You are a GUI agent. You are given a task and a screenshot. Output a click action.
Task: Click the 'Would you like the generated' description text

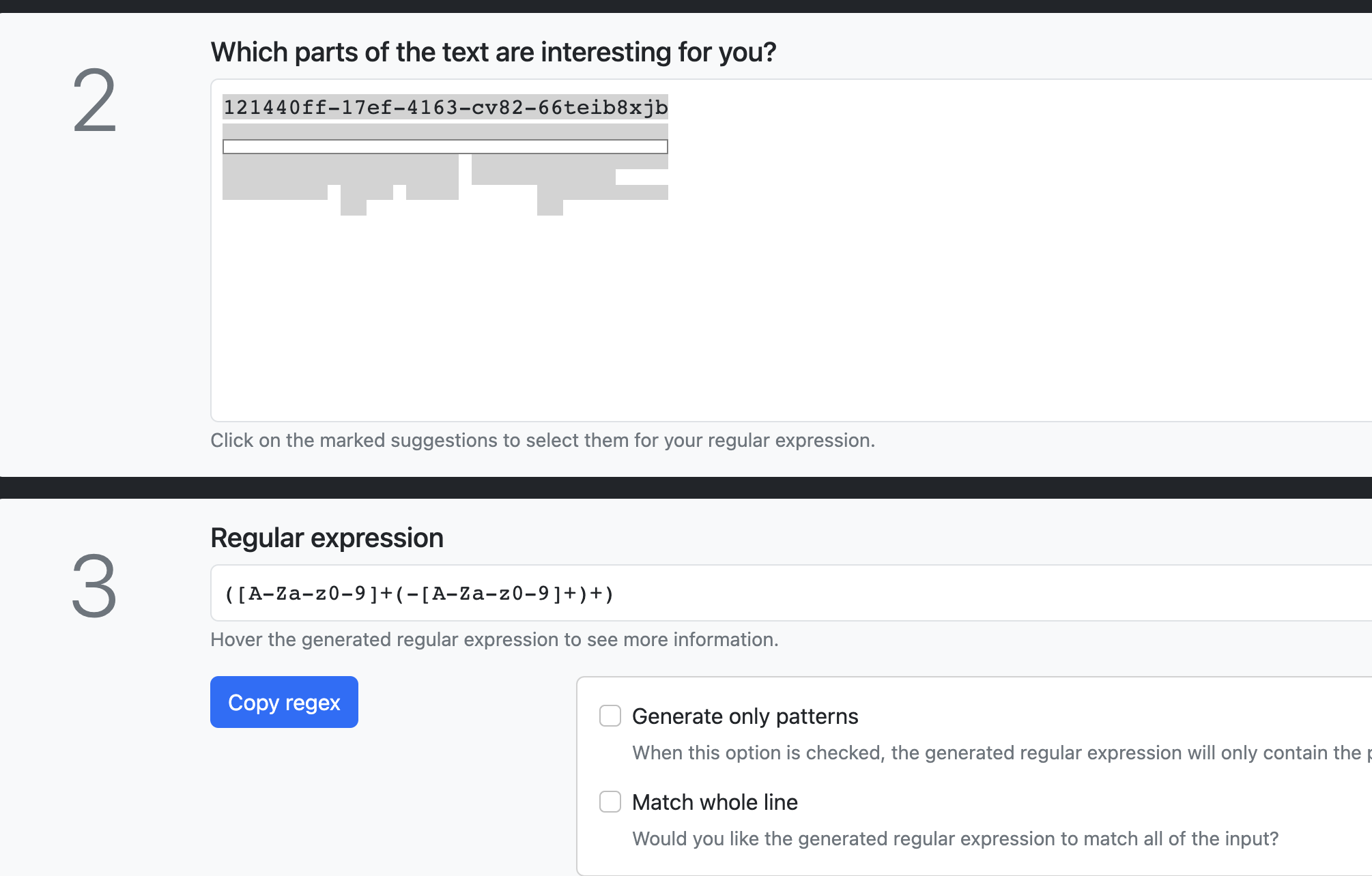click(x=954, y=838)
